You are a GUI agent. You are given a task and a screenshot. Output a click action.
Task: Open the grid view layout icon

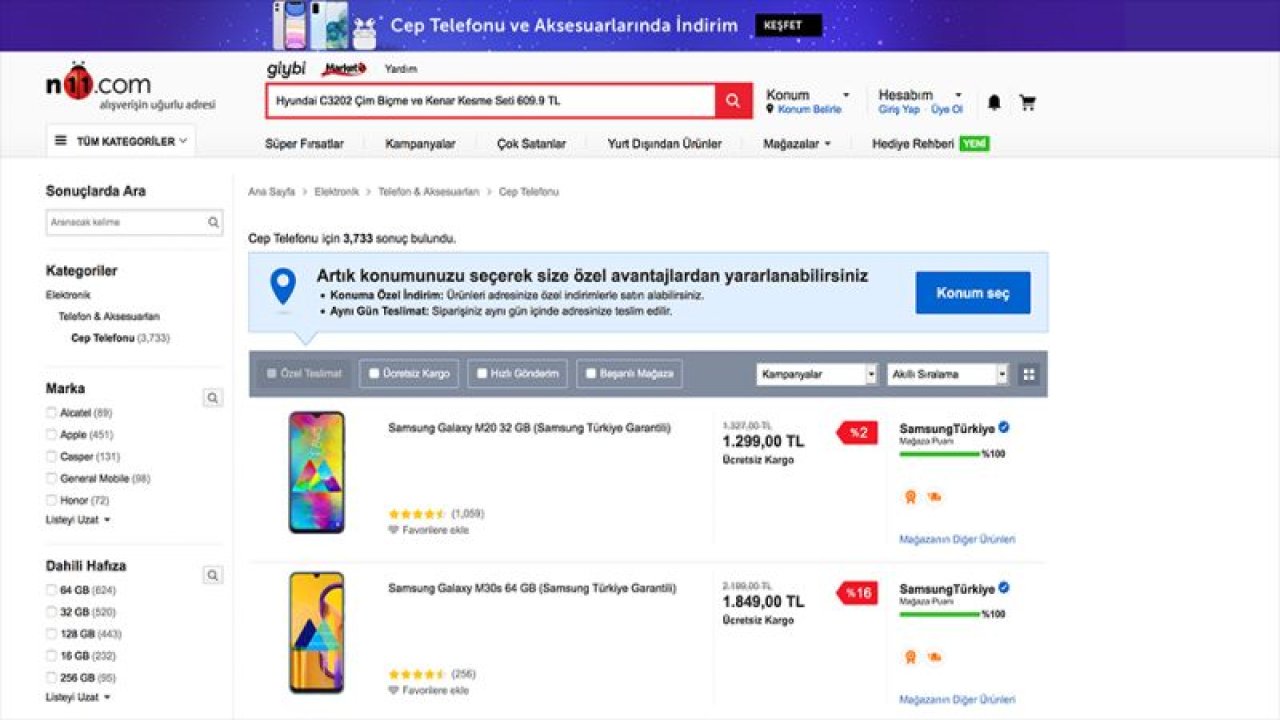pyautogui.click(x=1030, y=373)
